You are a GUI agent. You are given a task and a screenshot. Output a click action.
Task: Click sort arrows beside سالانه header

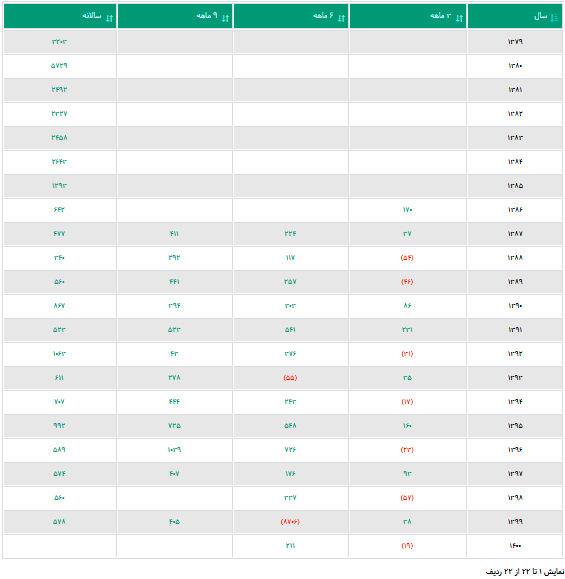[109, 18]
